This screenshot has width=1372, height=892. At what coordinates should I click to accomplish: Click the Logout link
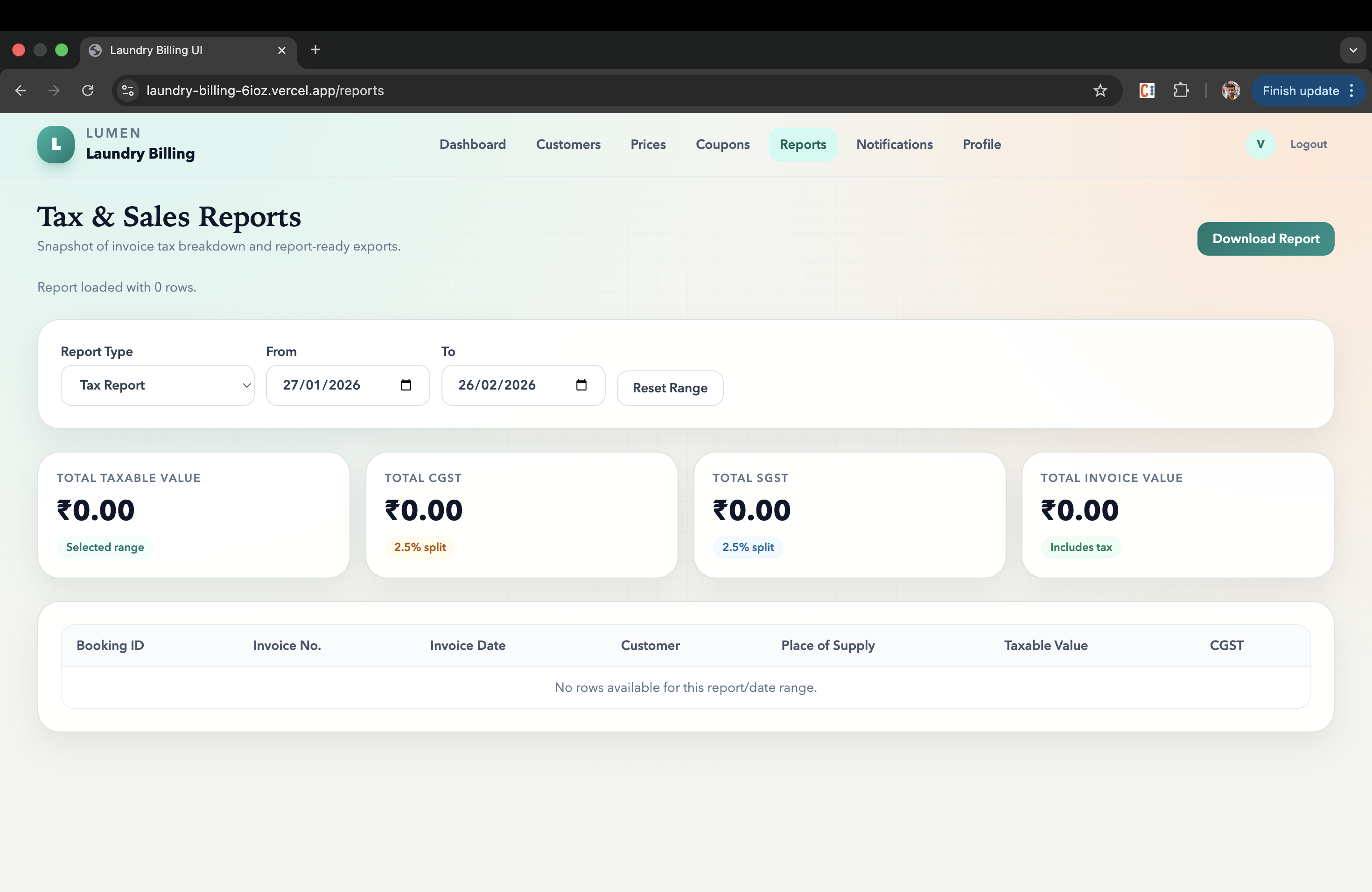[1308, 144]
